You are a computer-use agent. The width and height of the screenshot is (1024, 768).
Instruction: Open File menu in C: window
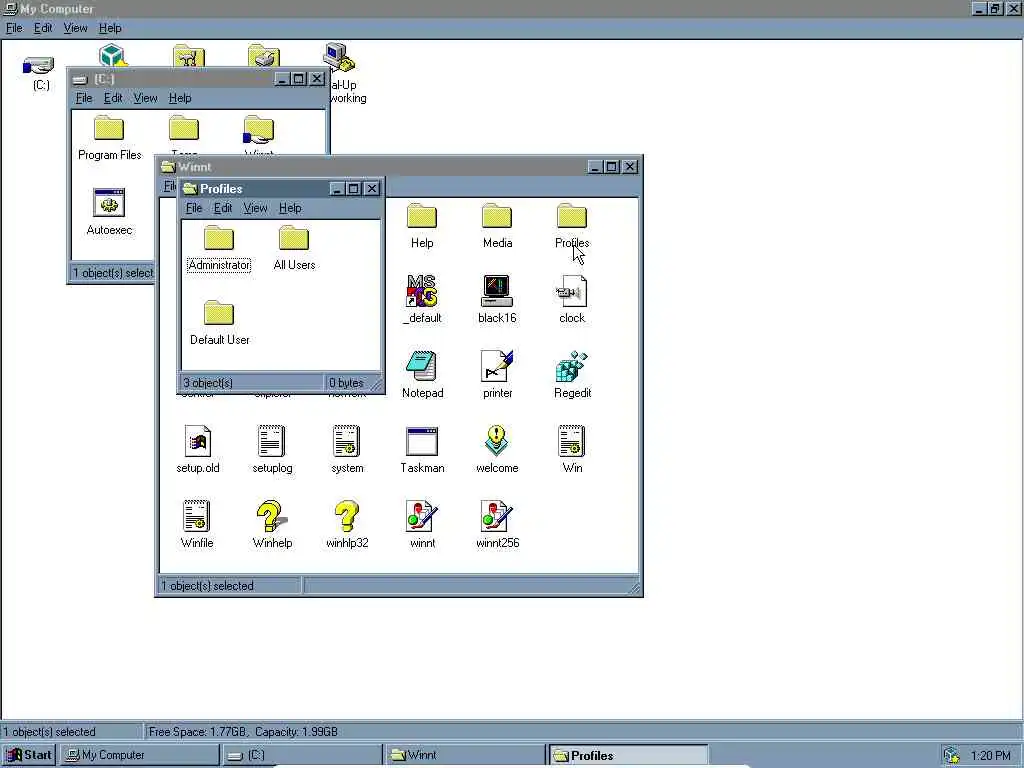point(84,98)
